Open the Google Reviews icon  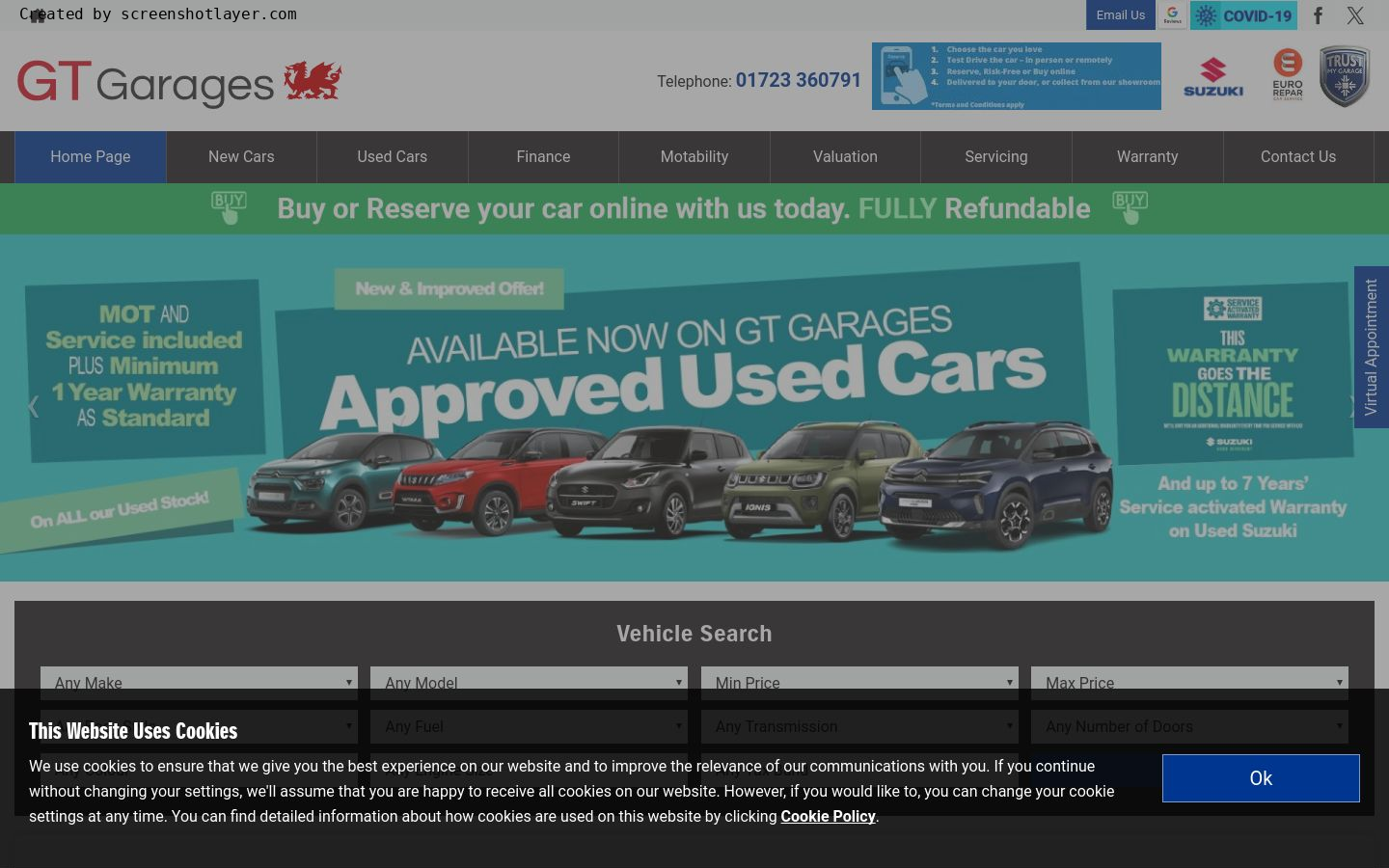(x=1172, y=15)
